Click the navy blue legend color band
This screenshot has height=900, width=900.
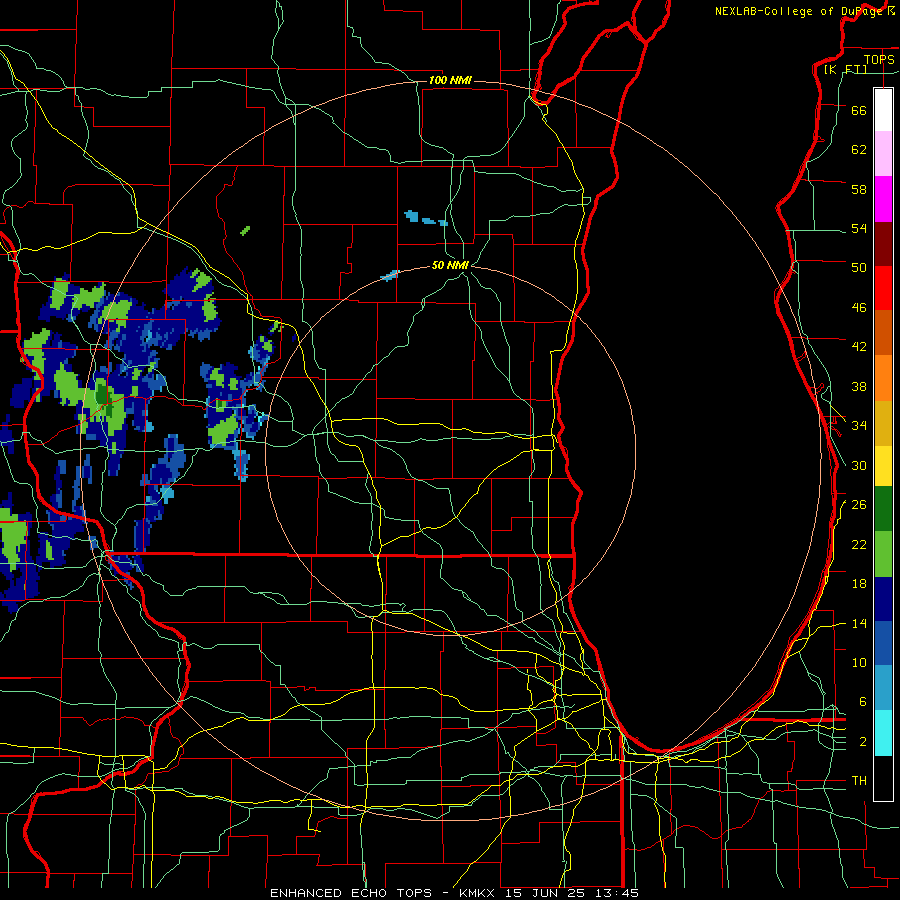[883, 599]
